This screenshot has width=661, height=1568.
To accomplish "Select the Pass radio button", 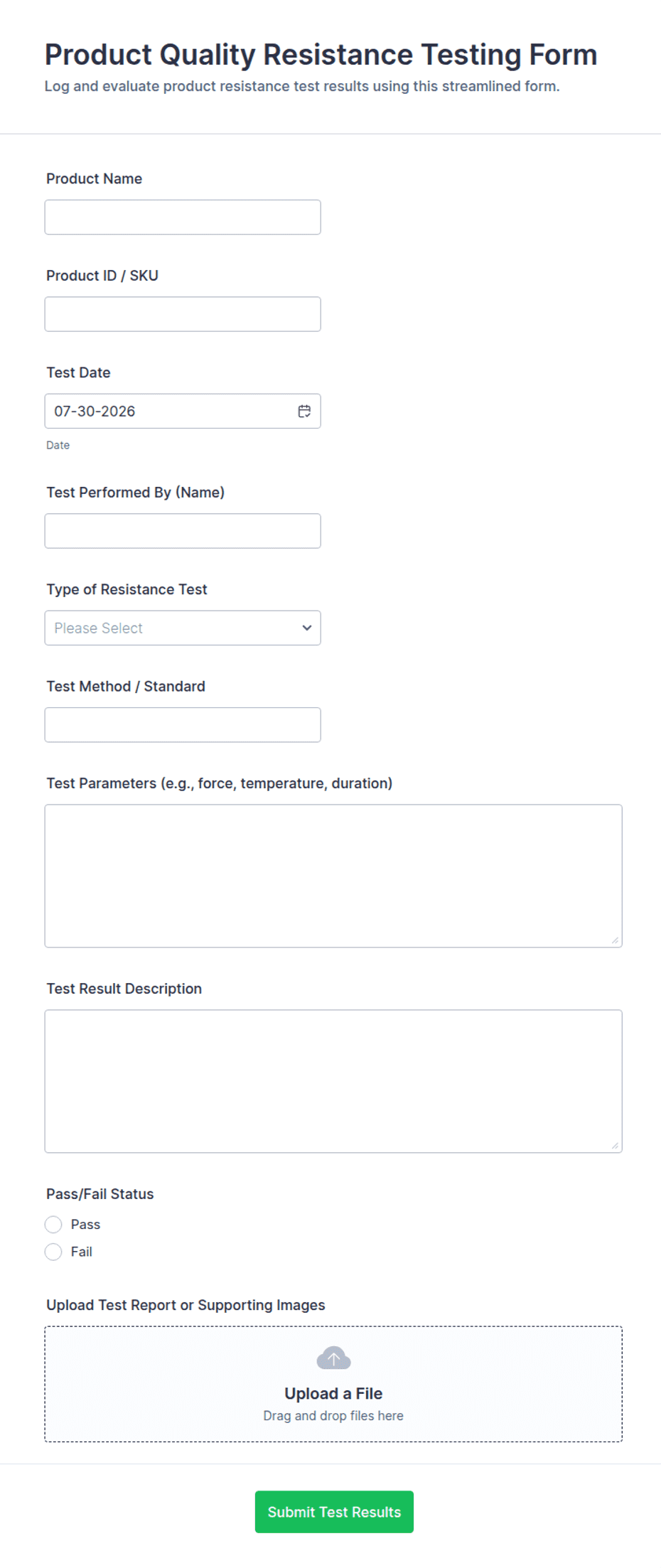I will click(x=53, y=1224).
